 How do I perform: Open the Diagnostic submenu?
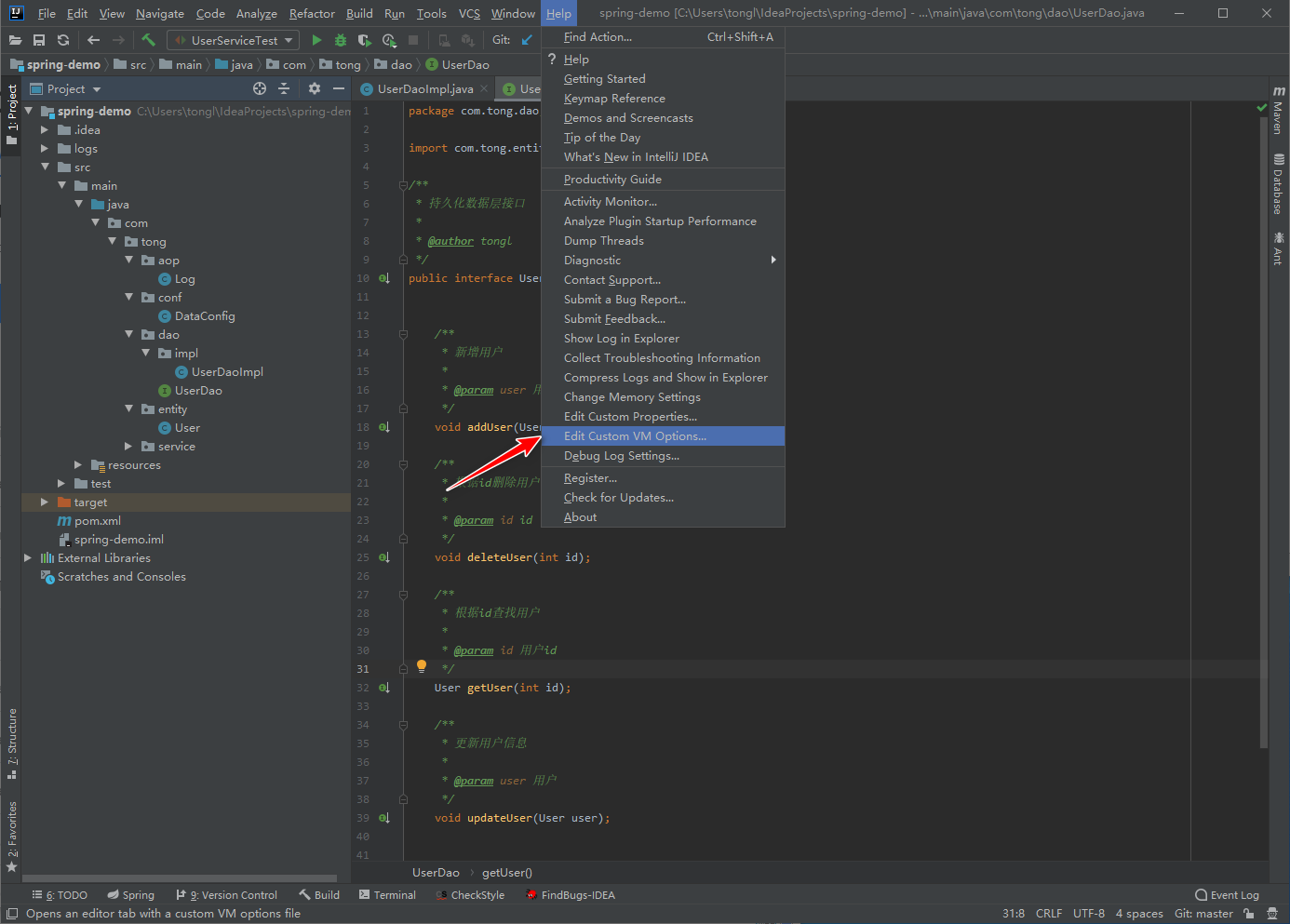pyautogui.click(x=663, y=261)
